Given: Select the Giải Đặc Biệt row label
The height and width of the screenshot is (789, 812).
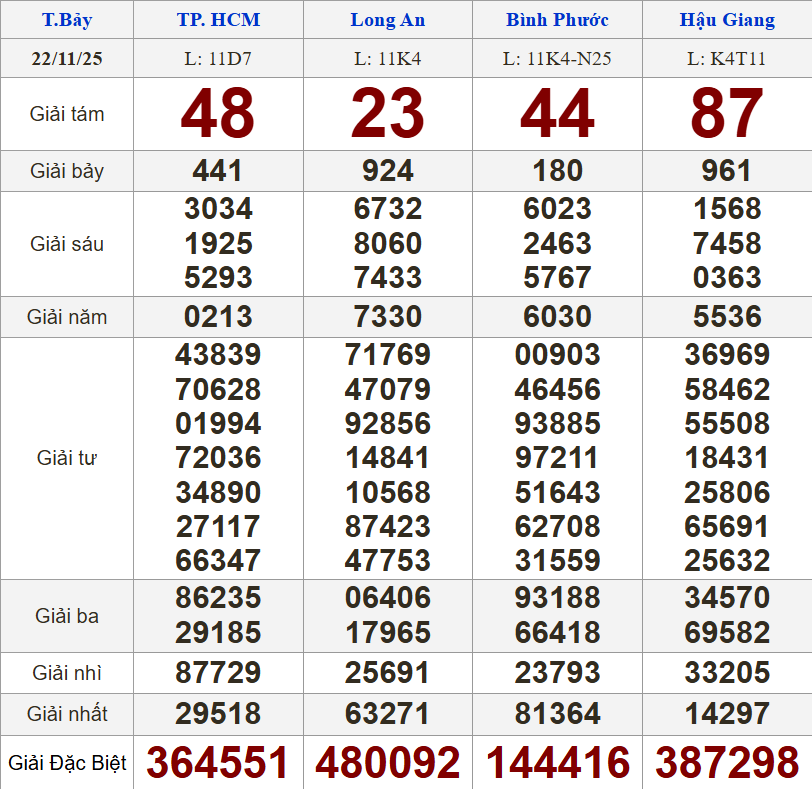Looking at the screenshot, I should (x=67, y=764).
